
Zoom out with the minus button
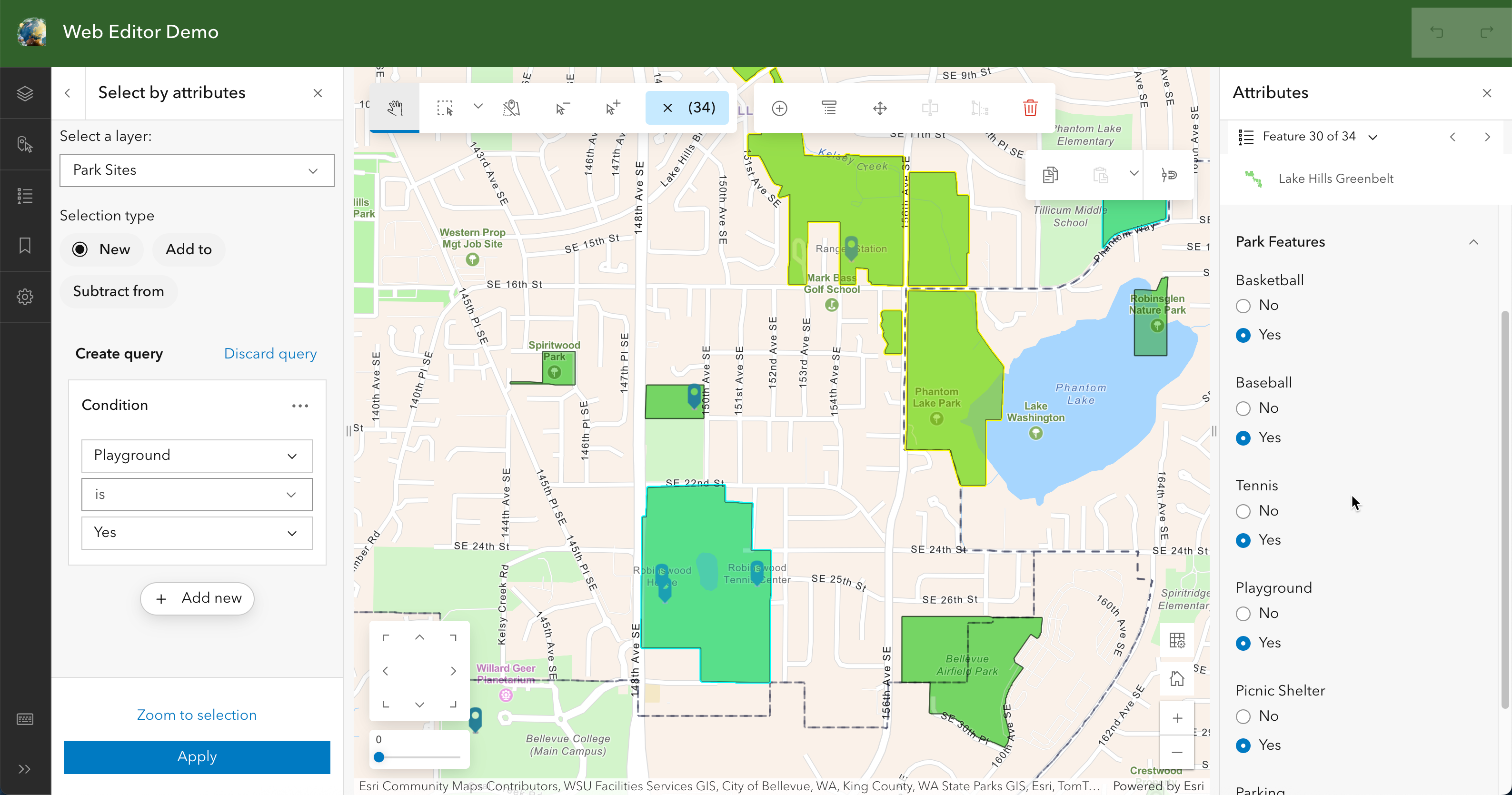click(1177, 752)
